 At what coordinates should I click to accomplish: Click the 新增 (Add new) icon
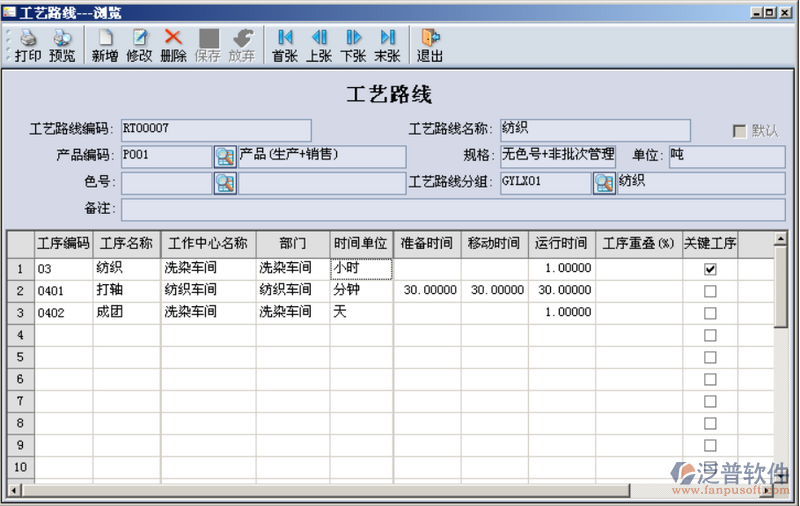[x=105, y=46]
